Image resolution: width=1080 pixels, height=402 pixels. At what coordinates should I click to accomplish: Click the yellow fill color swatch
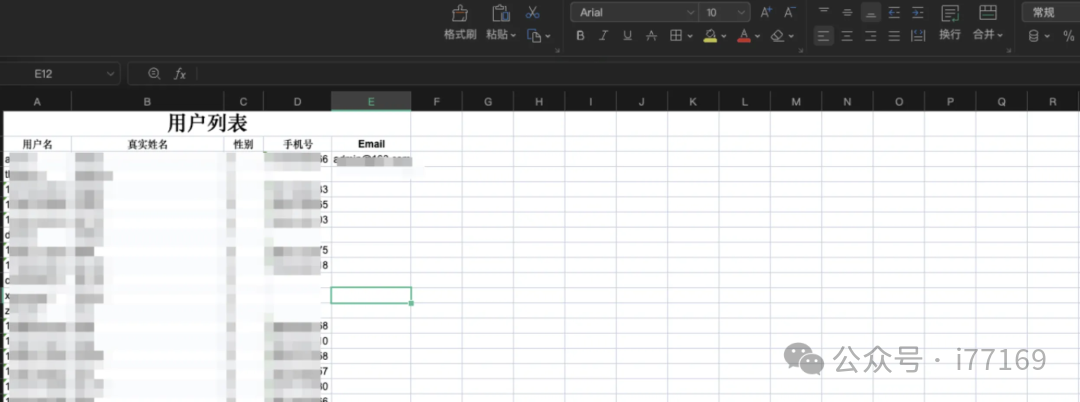coord(710,36)
